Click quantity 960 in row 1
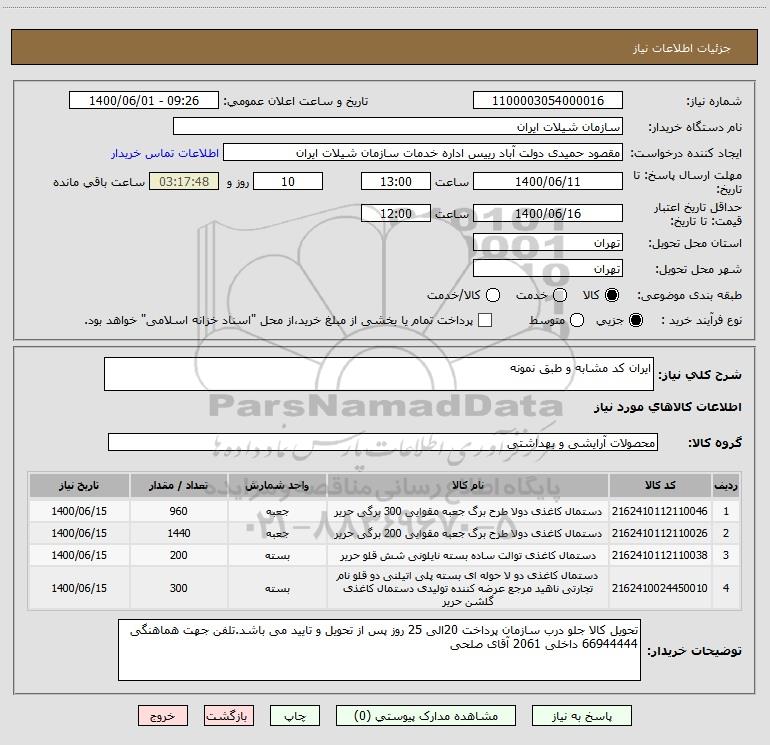This screenshot has height=745, width=770. (179, 511)
